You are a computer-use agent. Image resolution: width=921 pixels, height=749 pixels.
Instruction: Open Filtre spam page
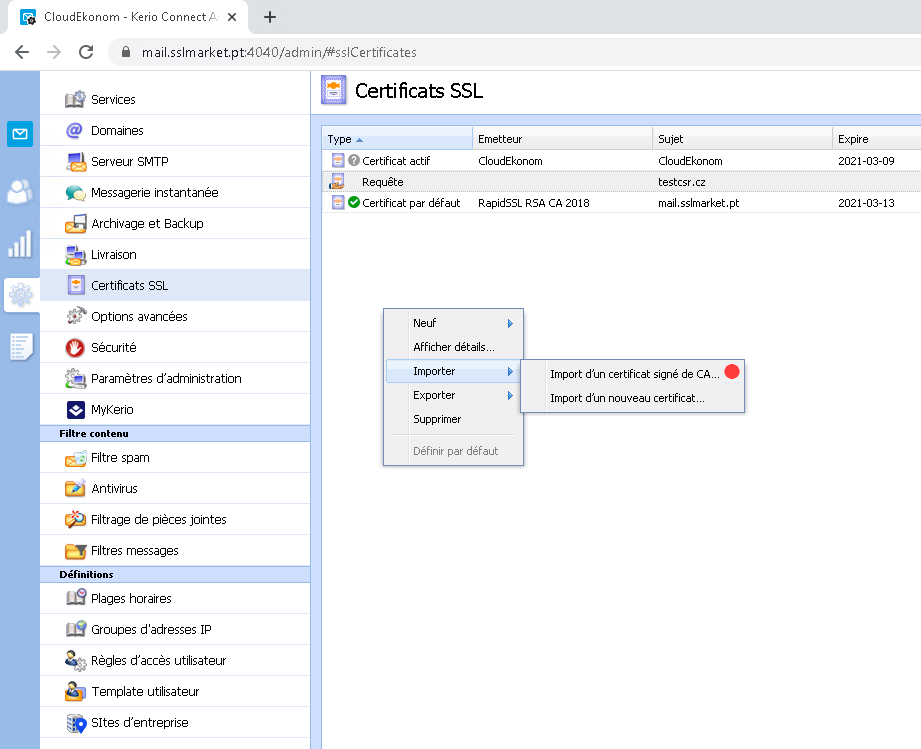[175, 458]
